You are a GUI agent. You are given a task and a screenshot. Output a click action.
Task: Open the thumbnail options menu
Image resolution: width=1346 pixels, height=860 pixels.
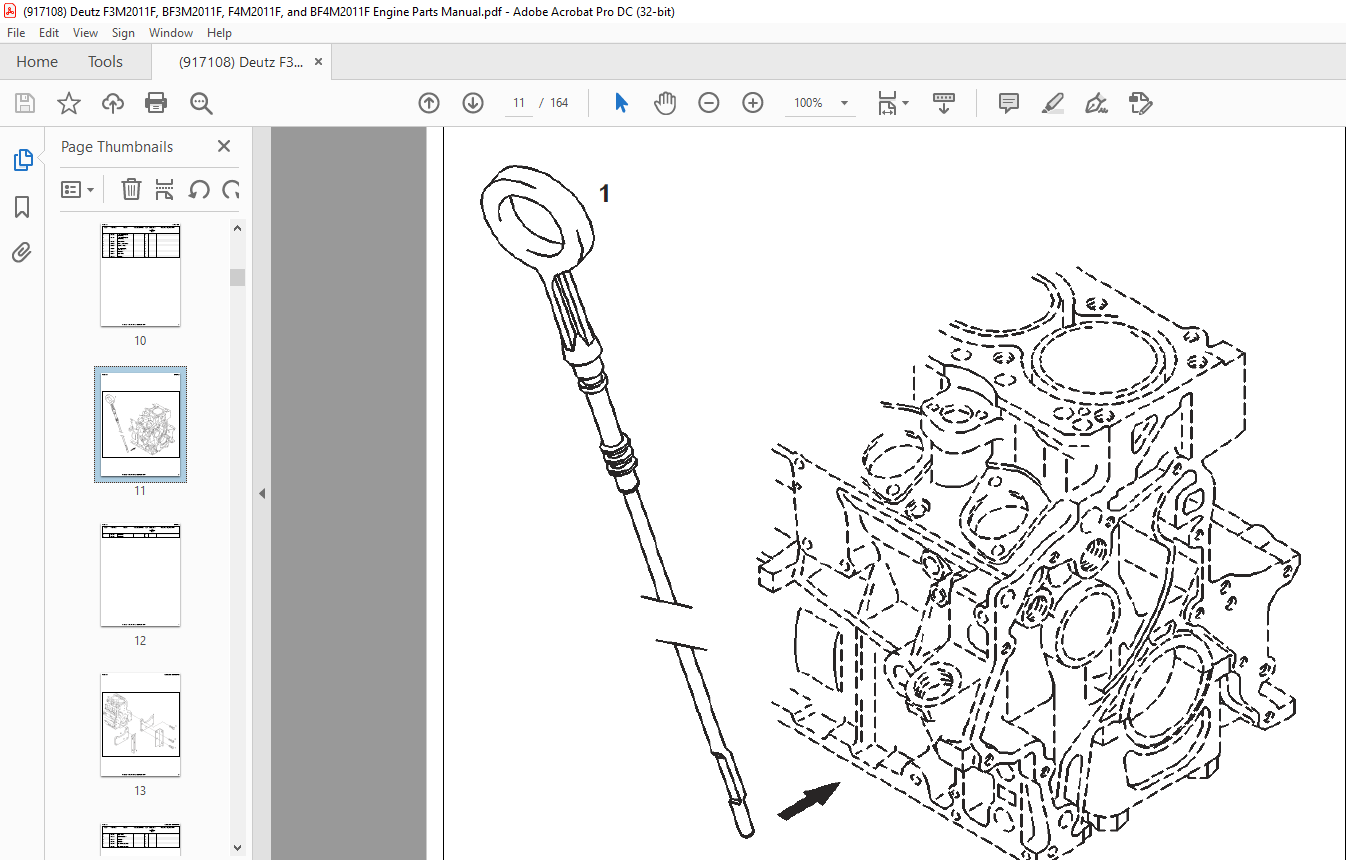(x=77, y=189)
